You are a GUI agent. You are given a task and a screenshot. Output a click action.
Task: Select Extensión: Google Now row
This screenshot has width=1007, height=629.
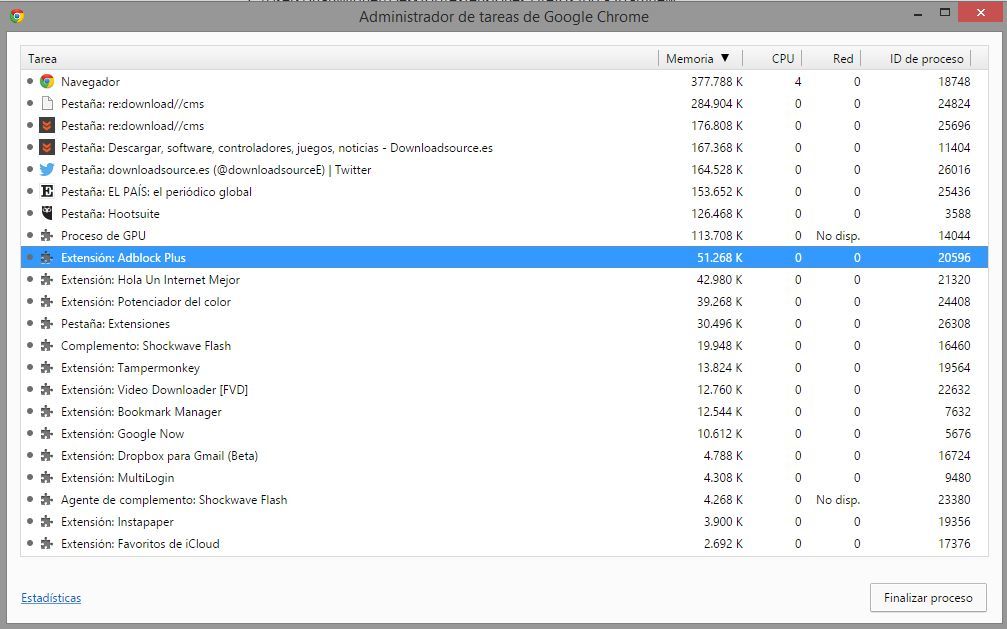pos(504,434)
